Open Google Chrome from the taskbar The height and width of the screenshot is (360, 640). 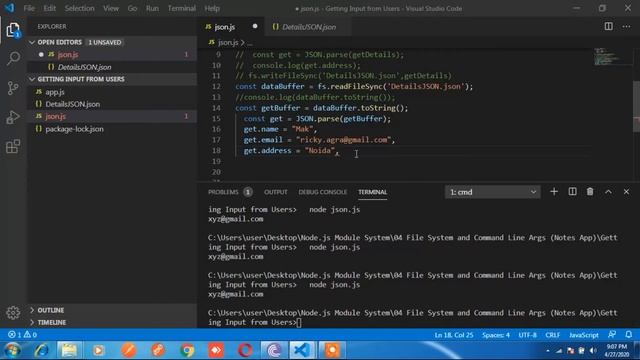[187, 350]
